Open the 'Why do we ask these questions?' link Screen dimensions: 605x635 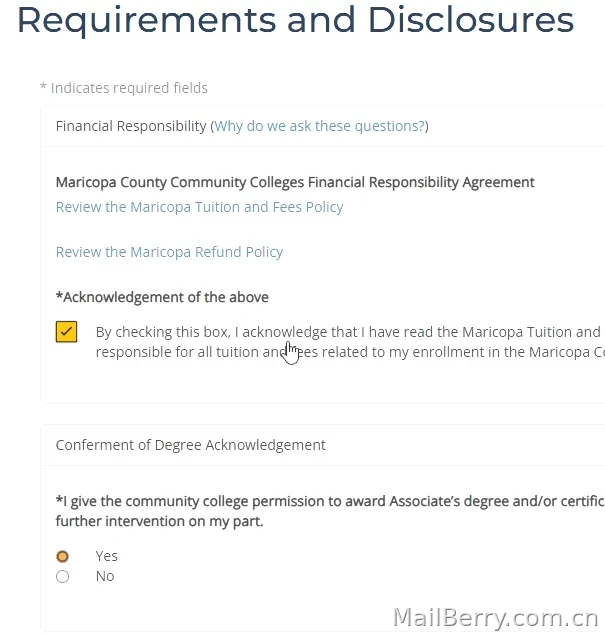click(x=319, y=126)
